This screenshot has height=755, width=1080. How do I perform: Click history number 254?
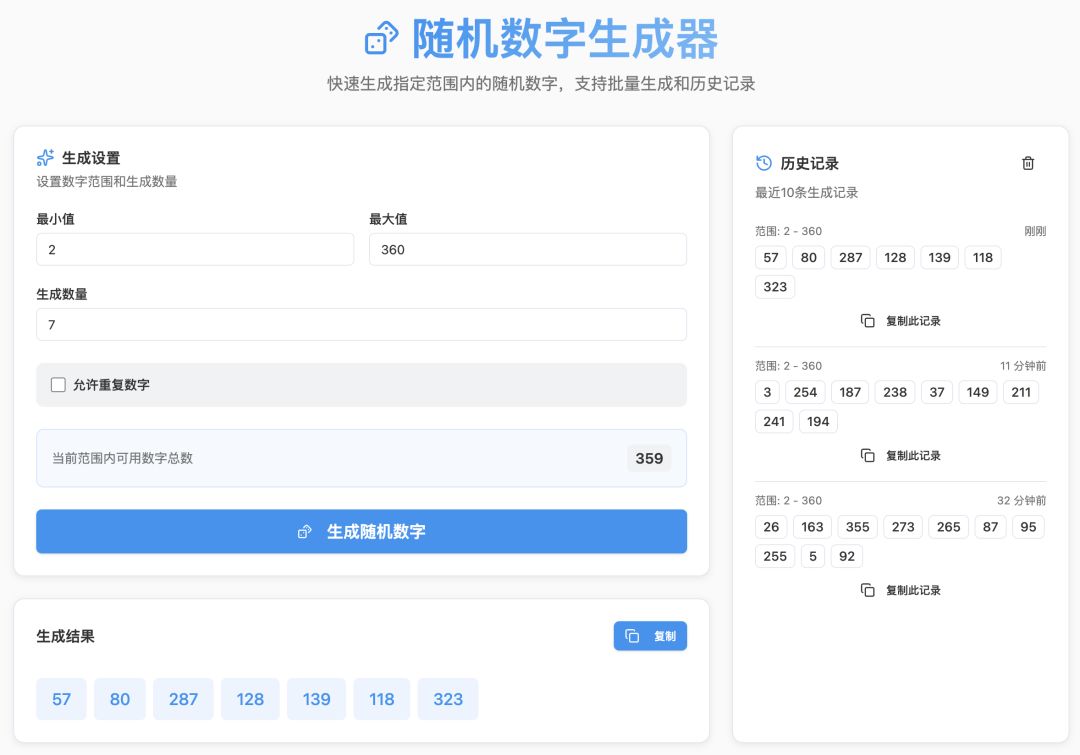[x=805, y=392]
